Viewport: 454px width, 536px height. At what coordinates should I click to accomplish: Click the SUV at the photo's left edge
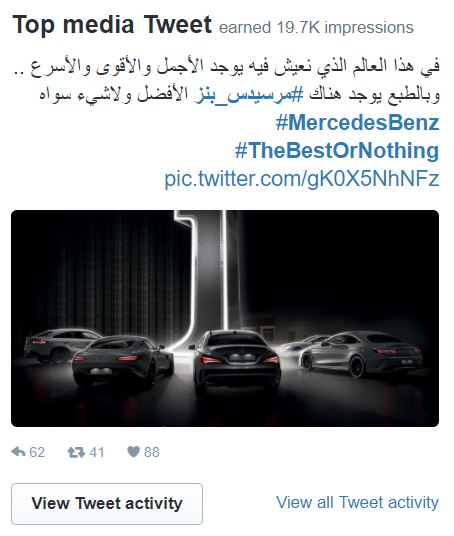[x=58, y=344]
